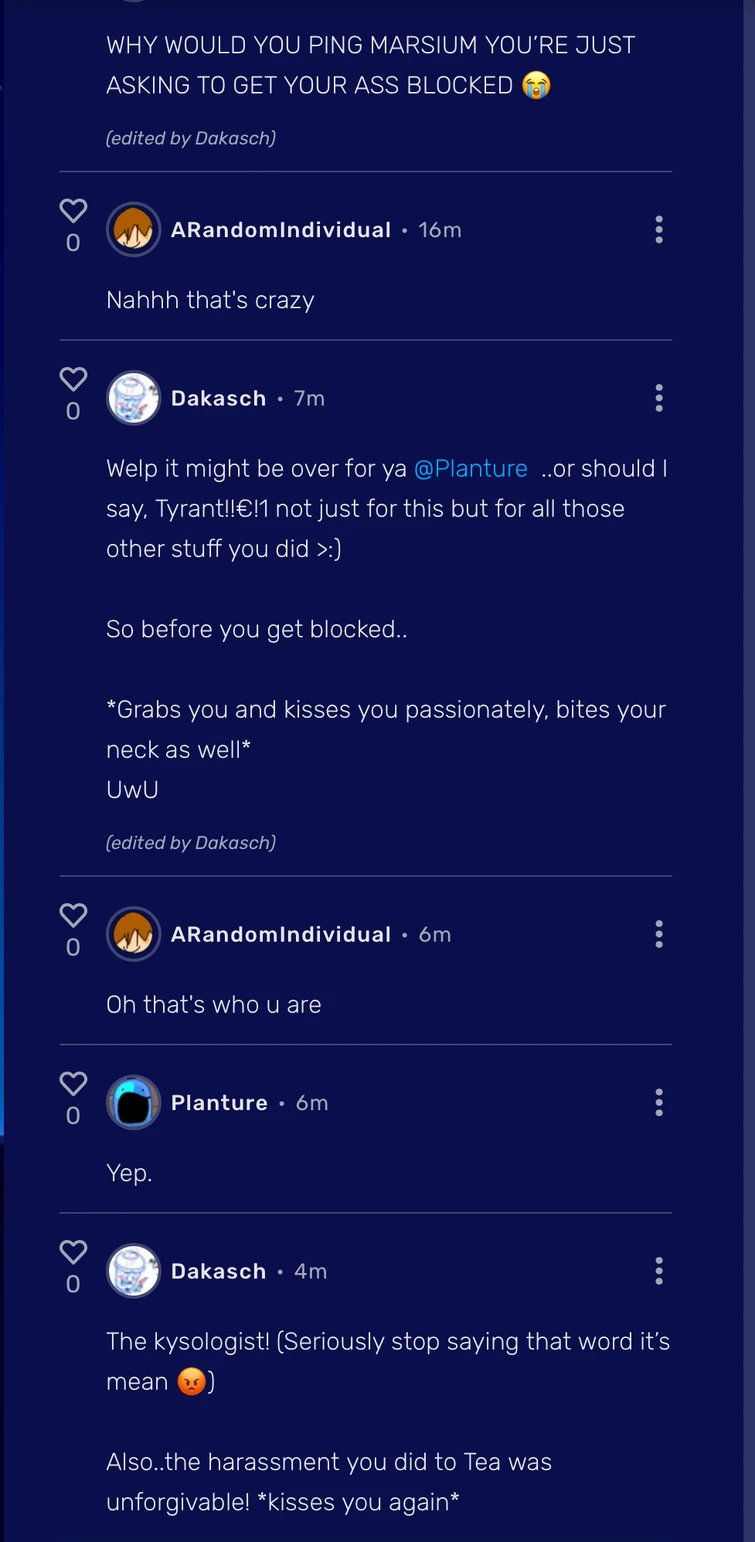The width and height of the screenshot is (755, 1542).
Task: Click the Dakasch username on the 7m comment
Action: (218, 398)
